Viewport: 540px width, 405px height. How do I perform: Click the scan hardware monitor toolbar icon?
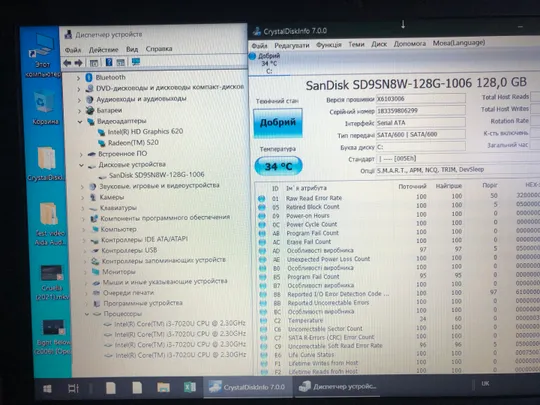(136, 62)
